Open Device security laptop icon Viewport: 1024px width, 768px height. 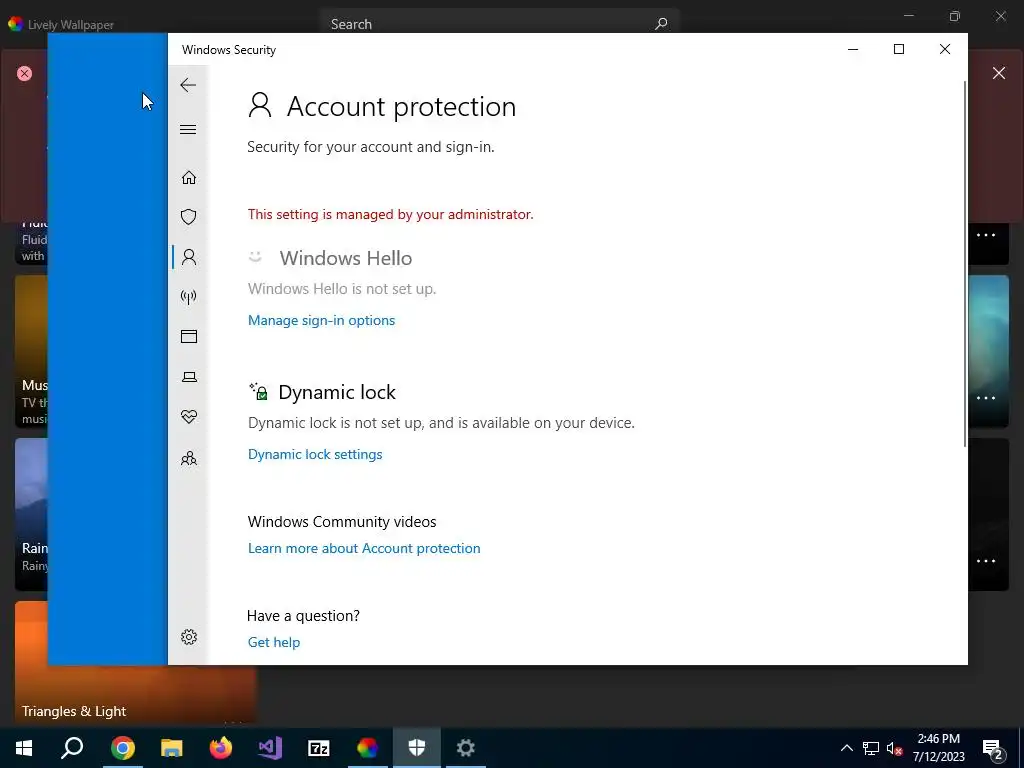pos(189,377)
